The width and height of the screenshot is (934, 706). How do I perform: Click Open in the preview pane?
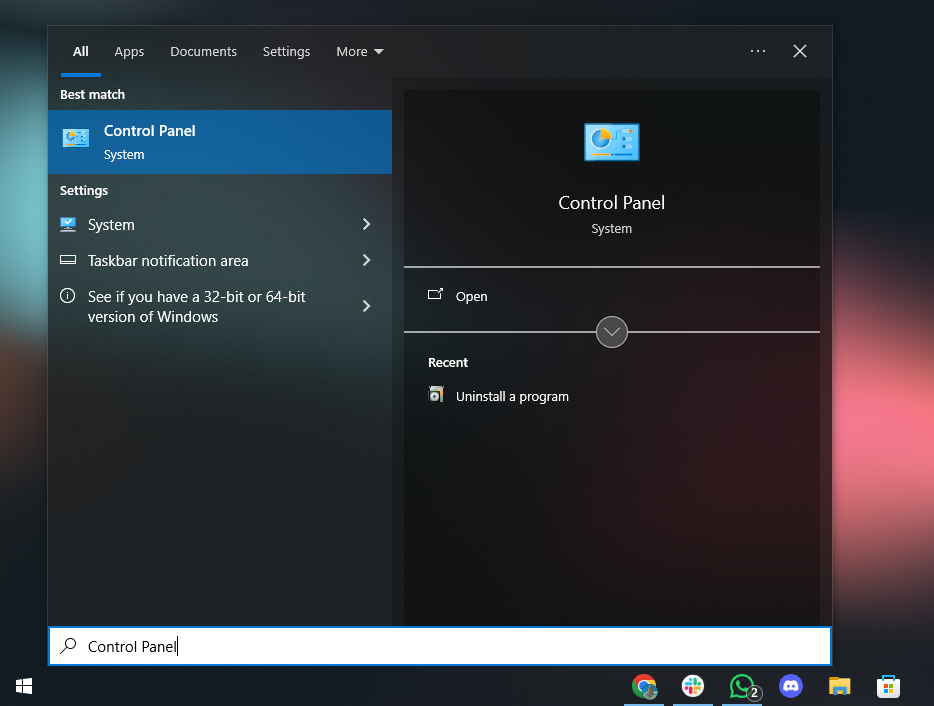point(471,296)
